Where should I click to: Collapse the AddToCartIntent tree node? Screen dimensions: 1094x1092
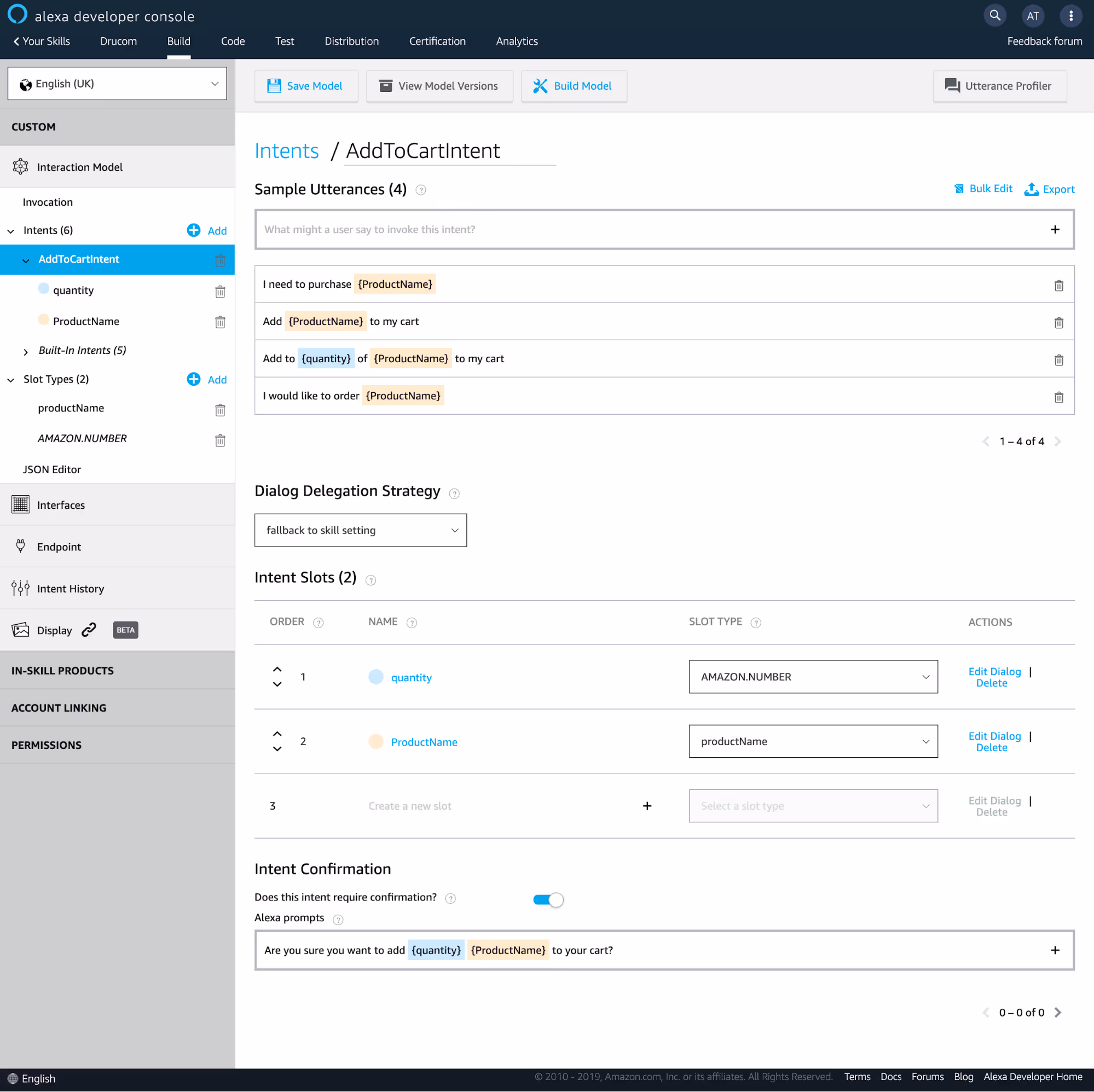[26, 260]
